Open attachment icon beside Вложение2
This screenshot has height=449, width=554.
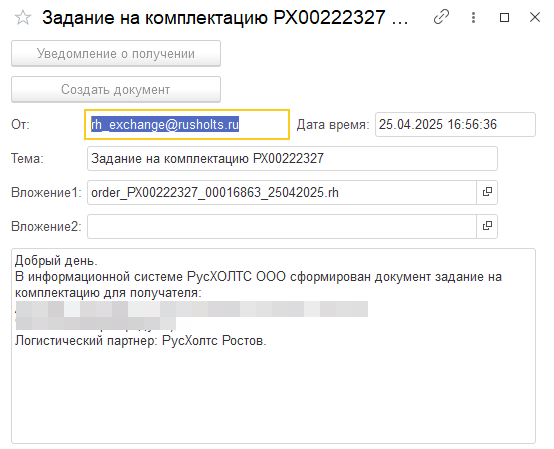pos(487,226)
